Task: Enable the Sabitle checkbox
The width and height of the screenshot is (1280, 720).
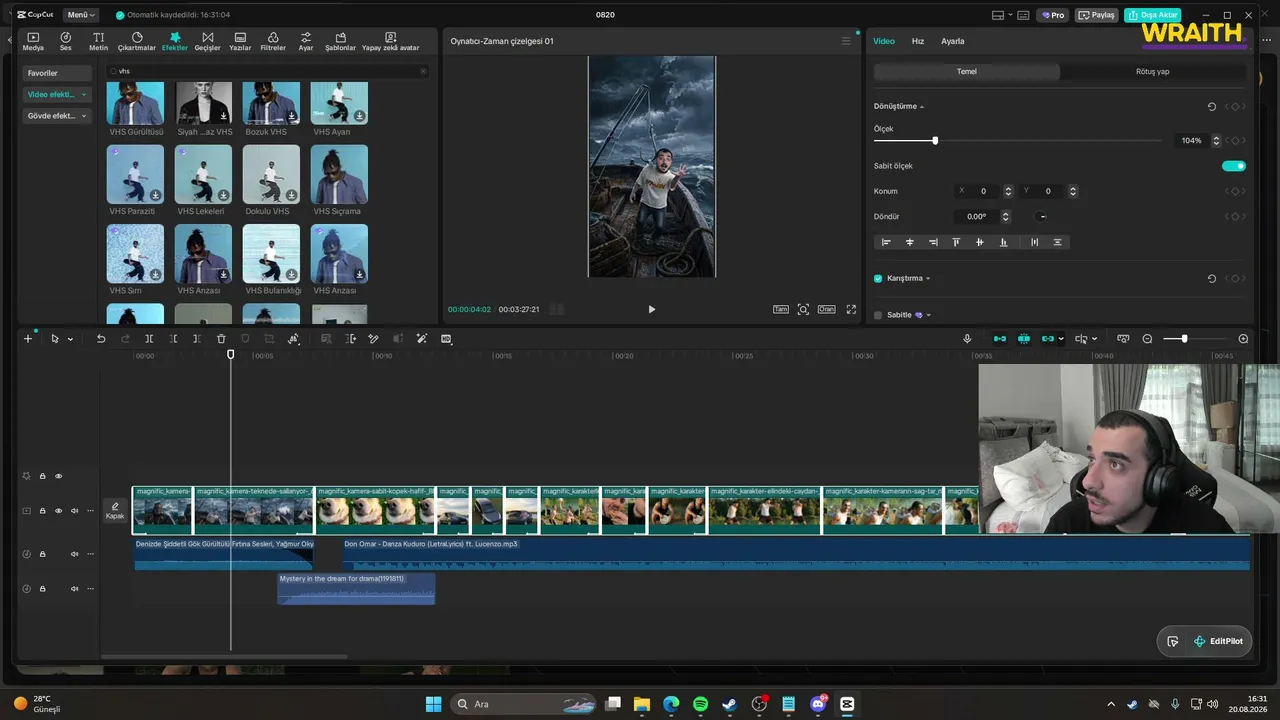Action: (x=878, y=315)
